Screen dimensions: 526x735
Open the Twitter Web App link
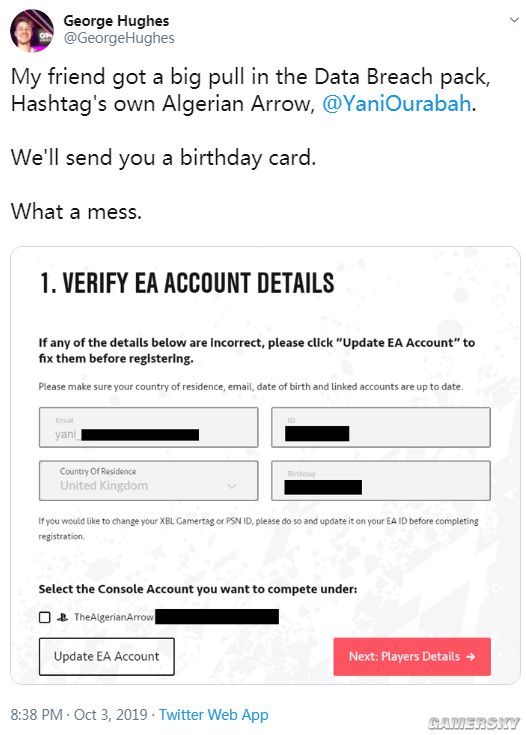213,714
